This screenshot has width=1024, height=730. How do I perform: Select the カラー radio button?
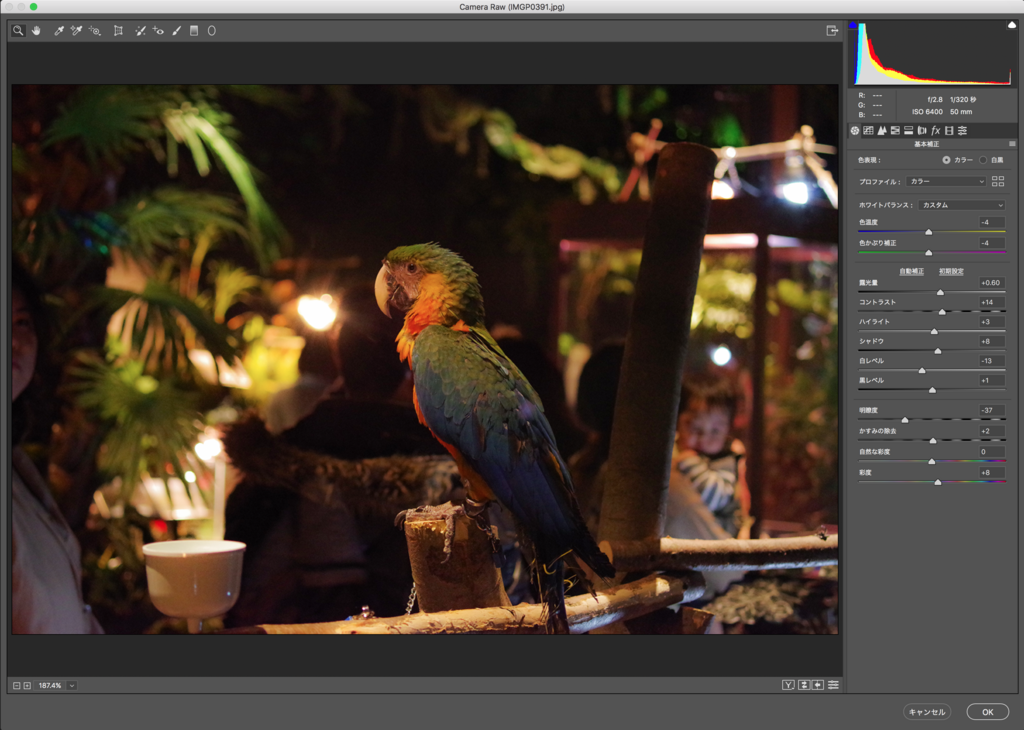coord(946,160)
